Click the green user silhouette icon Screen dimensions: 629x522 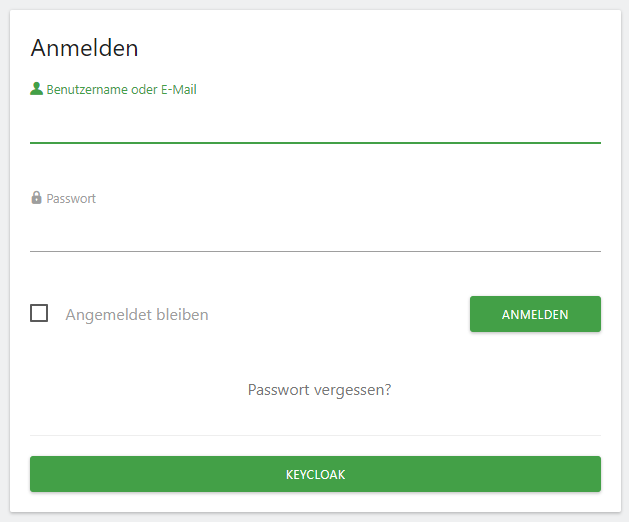[37, 89]
